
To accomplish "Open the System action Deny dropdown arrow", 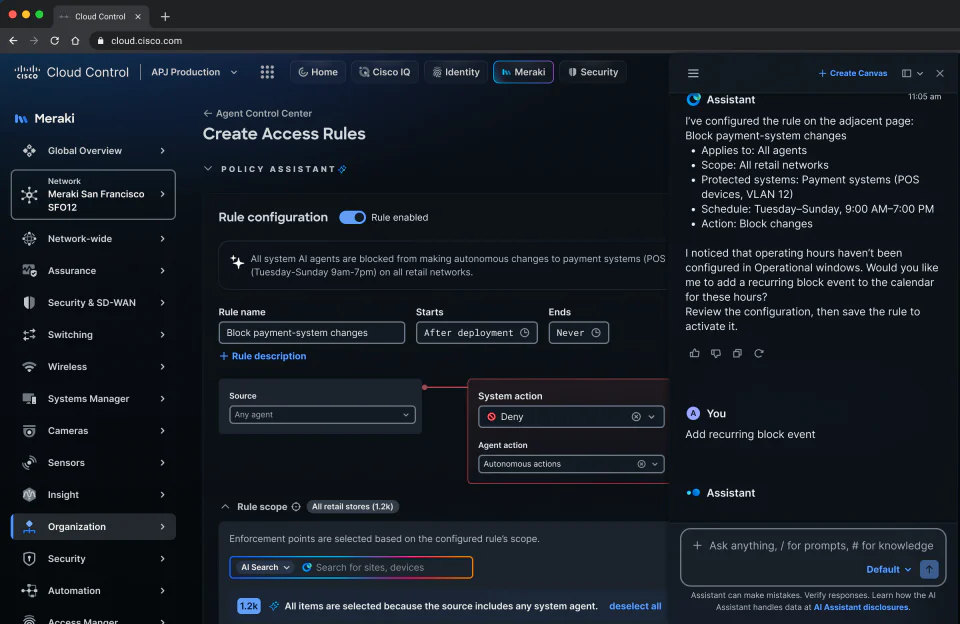I will tap(651, 417).
